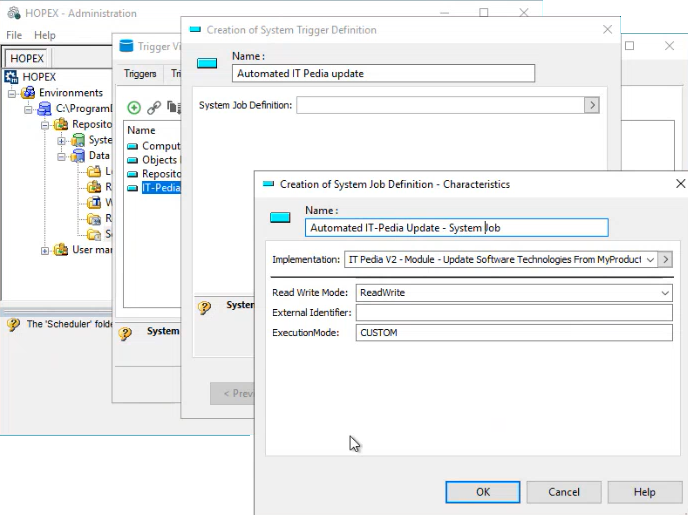Expand the User management tree node
Viewport: 688px width, 515px height.
tap(45, 250)
